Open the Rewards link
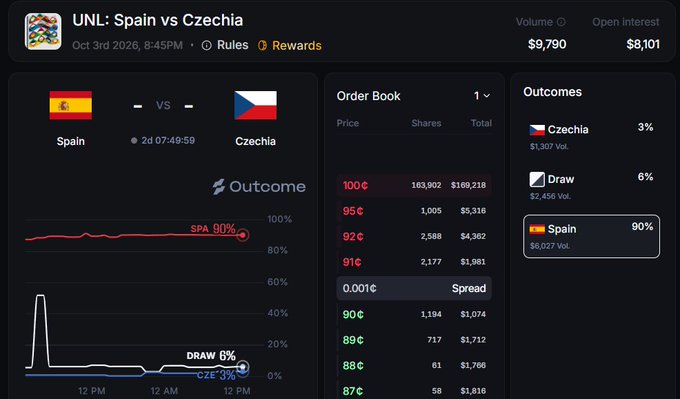The width and height of the screenshot is (680, 399). click(x=297, y=46)
